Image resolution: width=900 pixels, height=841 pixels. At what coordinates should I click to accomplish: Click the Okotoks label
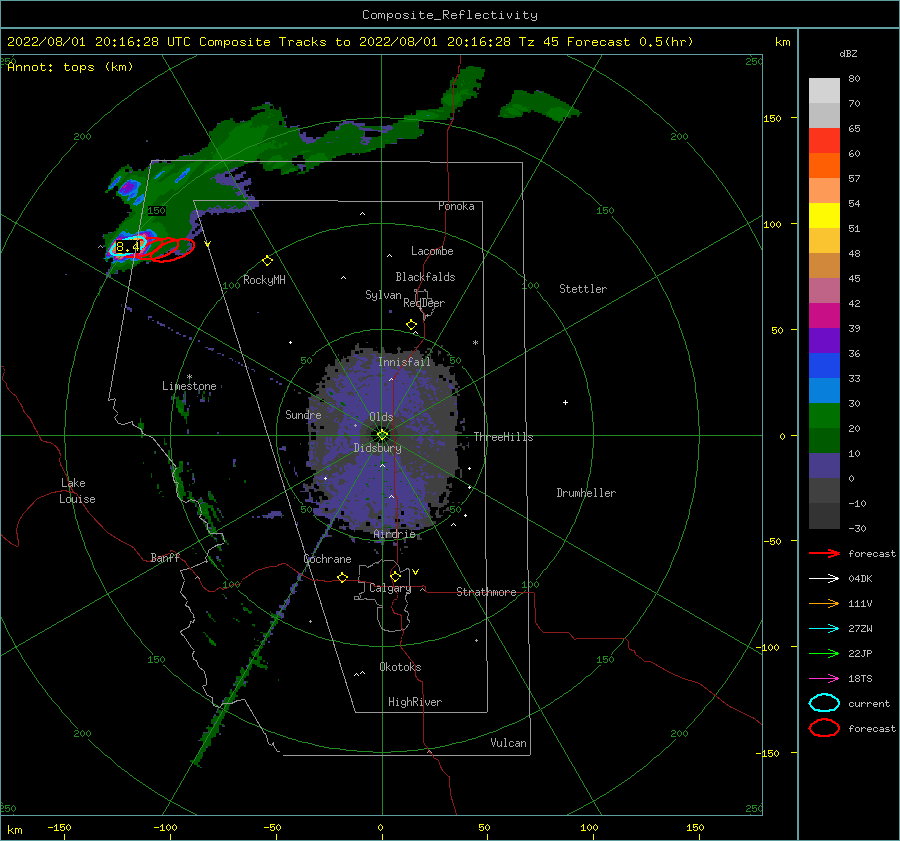pyautogui.click(x=400, y=667)
